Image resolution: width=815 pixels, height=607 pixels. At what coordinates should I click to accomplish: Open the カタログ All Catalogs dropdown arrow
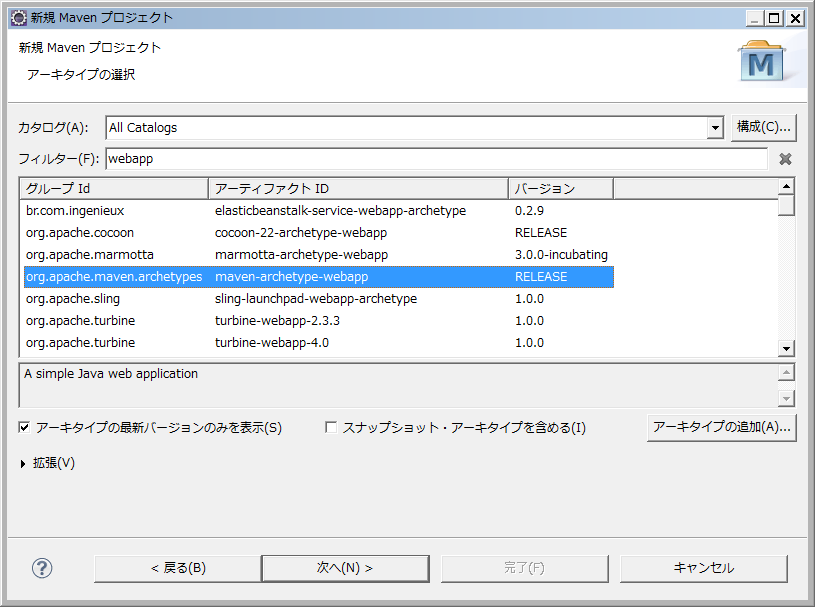coord(715,128)
